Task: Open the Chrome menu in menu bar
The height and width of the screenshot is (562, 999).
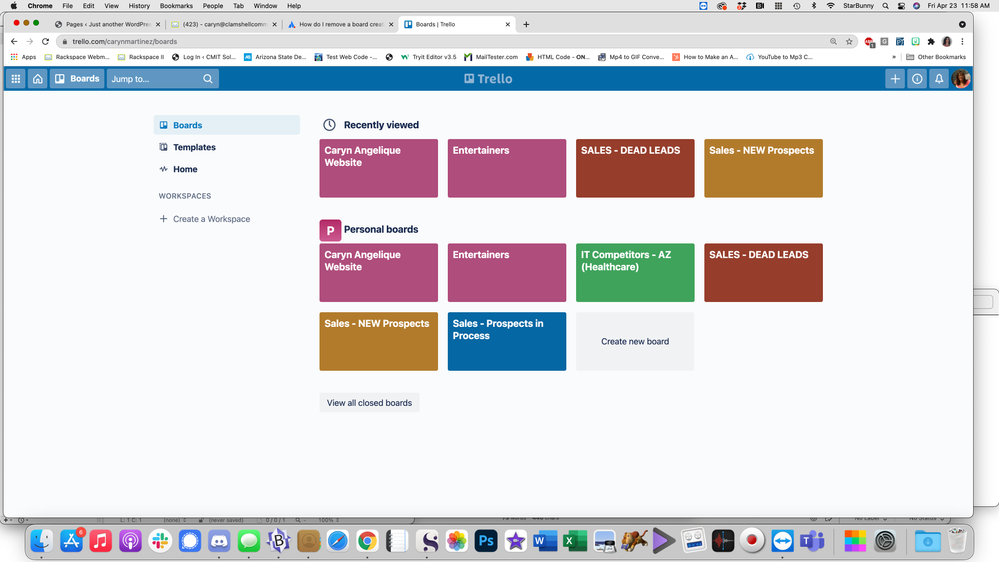Action: [x=40, y=6]
